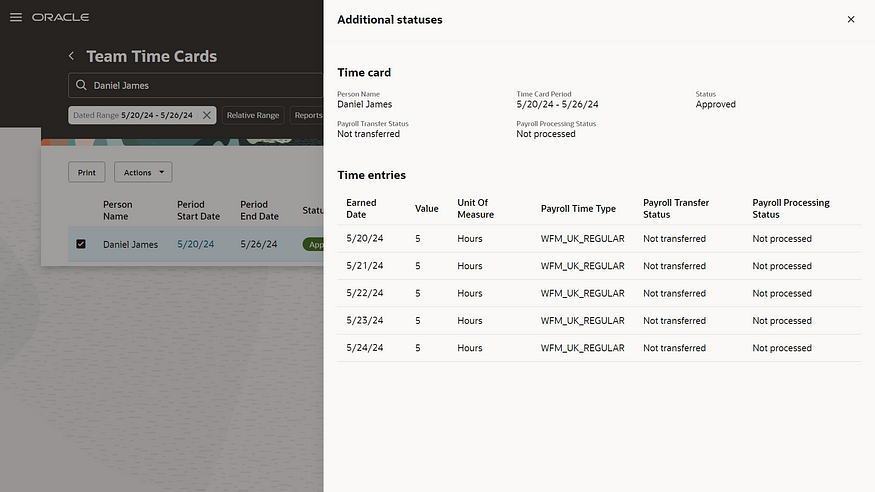This screenshot has height=492, width=875.
Task: Close the Additional statuses panel
Action: click(x=851, y=19)
